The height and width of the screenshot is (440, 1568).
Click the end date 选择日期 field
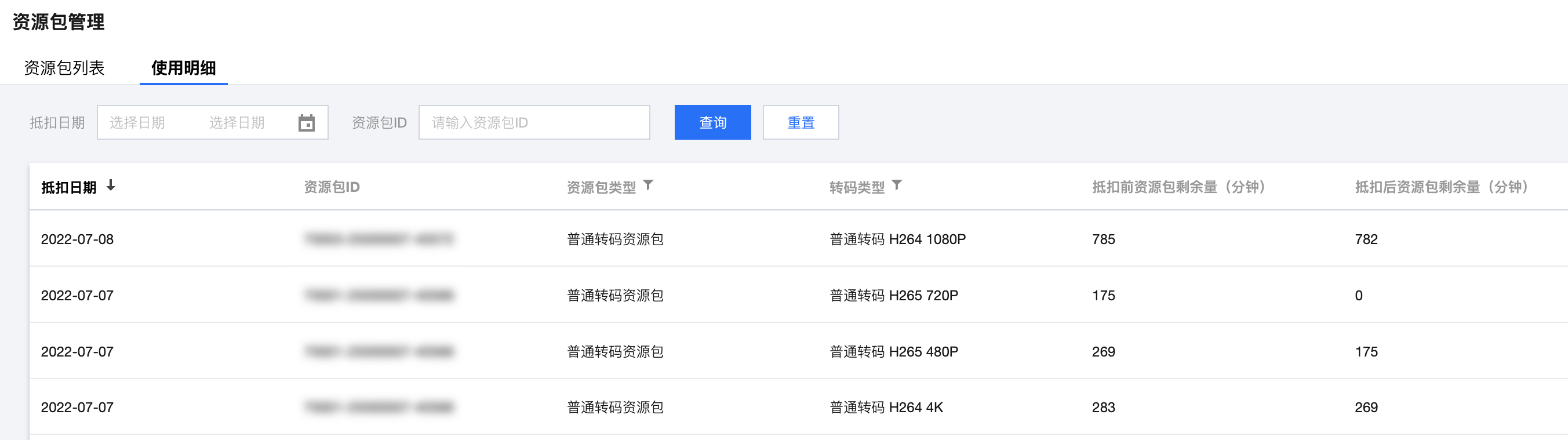[x=237, y=123]
